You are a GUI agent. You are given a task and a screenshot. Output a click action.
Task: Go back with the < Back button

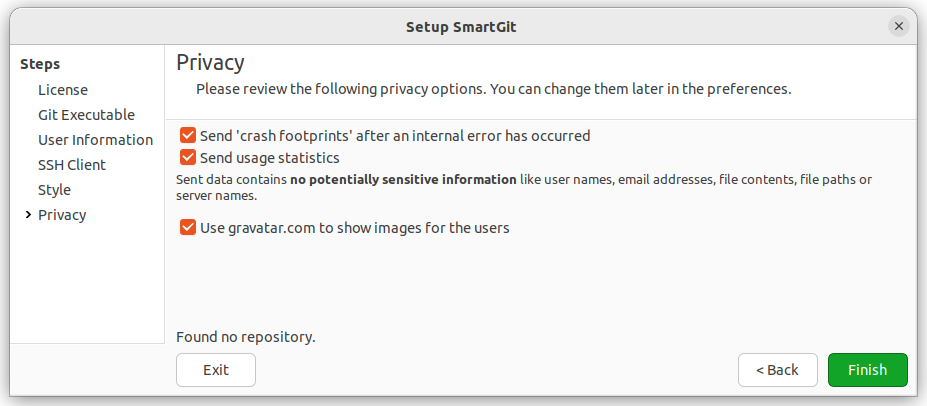click(x=777, y=370)
